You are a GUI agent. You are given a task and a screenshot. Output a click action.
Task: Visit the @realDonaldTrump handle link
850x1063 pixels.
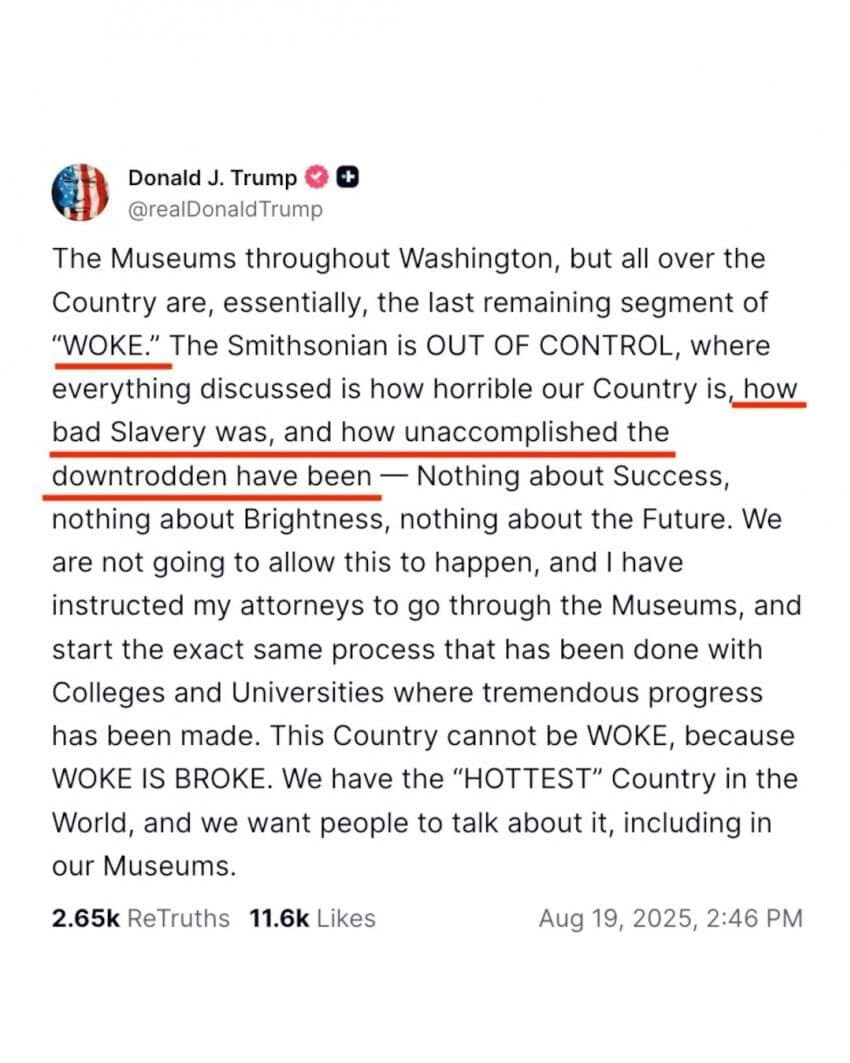[225, 209]
